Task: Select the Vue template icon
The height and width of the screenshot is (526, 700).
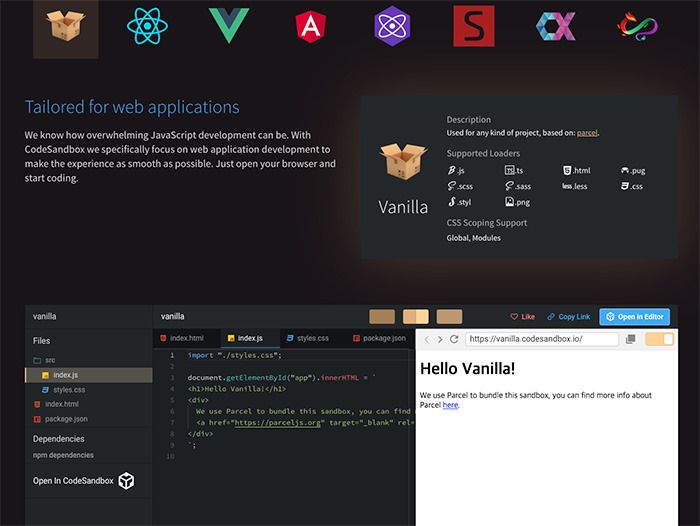Action: pyautogui.click(x=229, y=26)
